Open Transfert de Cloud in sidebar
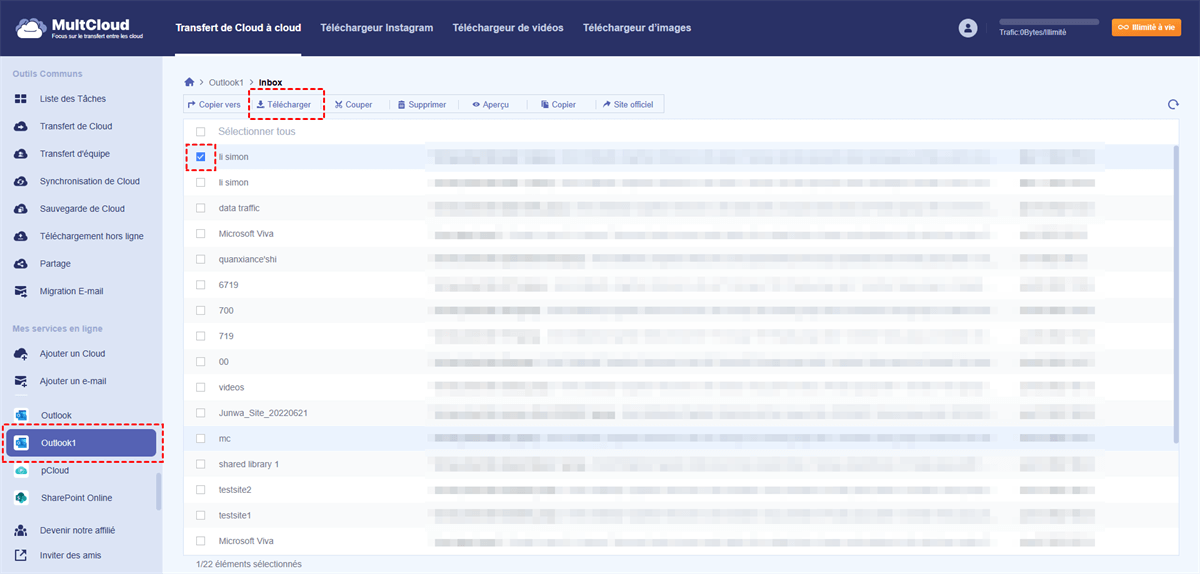The image size is (1200, 574). [76, 126]
